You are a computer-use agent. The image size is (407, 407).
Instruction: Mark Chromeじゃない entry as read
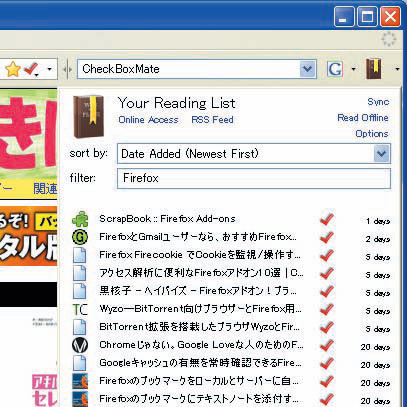tap(327, 345)
